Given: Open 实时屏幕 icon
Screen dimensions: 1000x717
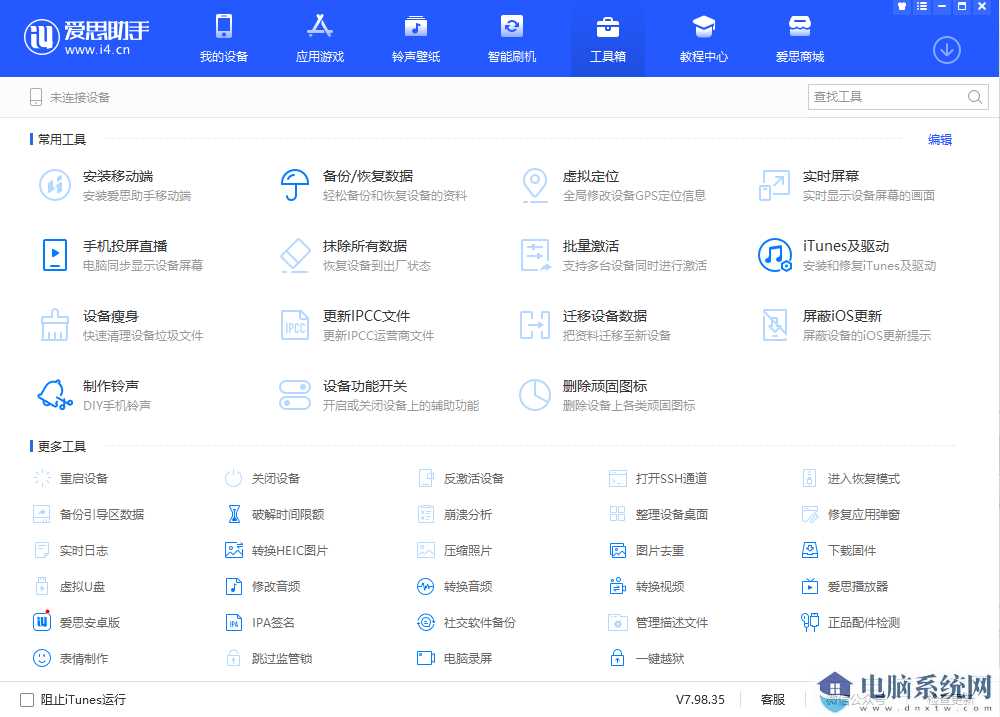Looking at the screenshot, I should 774,185.
